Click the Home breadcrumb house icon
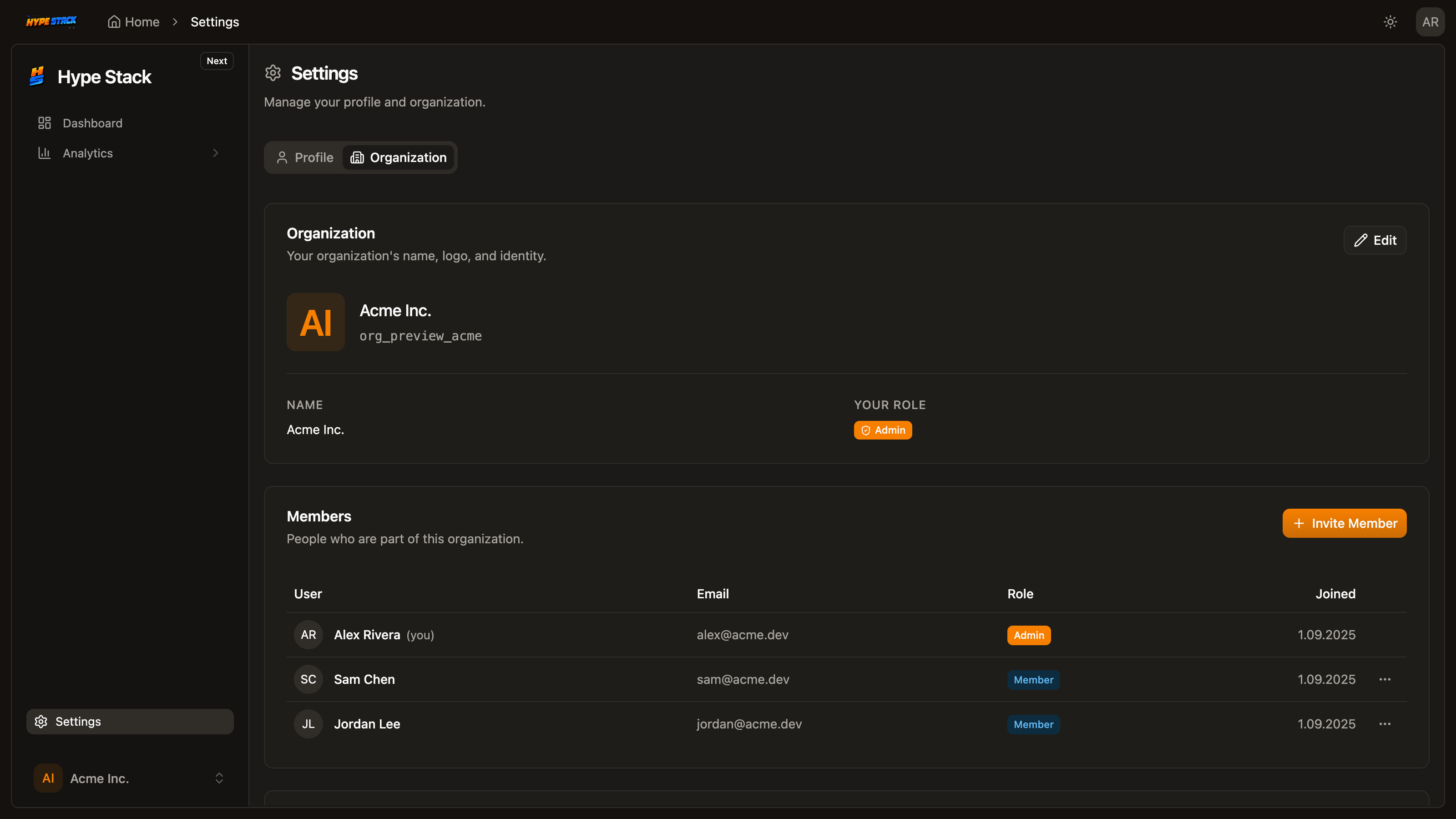The image size is (1456, 819). pyautogui.click(x=114, y=21)
